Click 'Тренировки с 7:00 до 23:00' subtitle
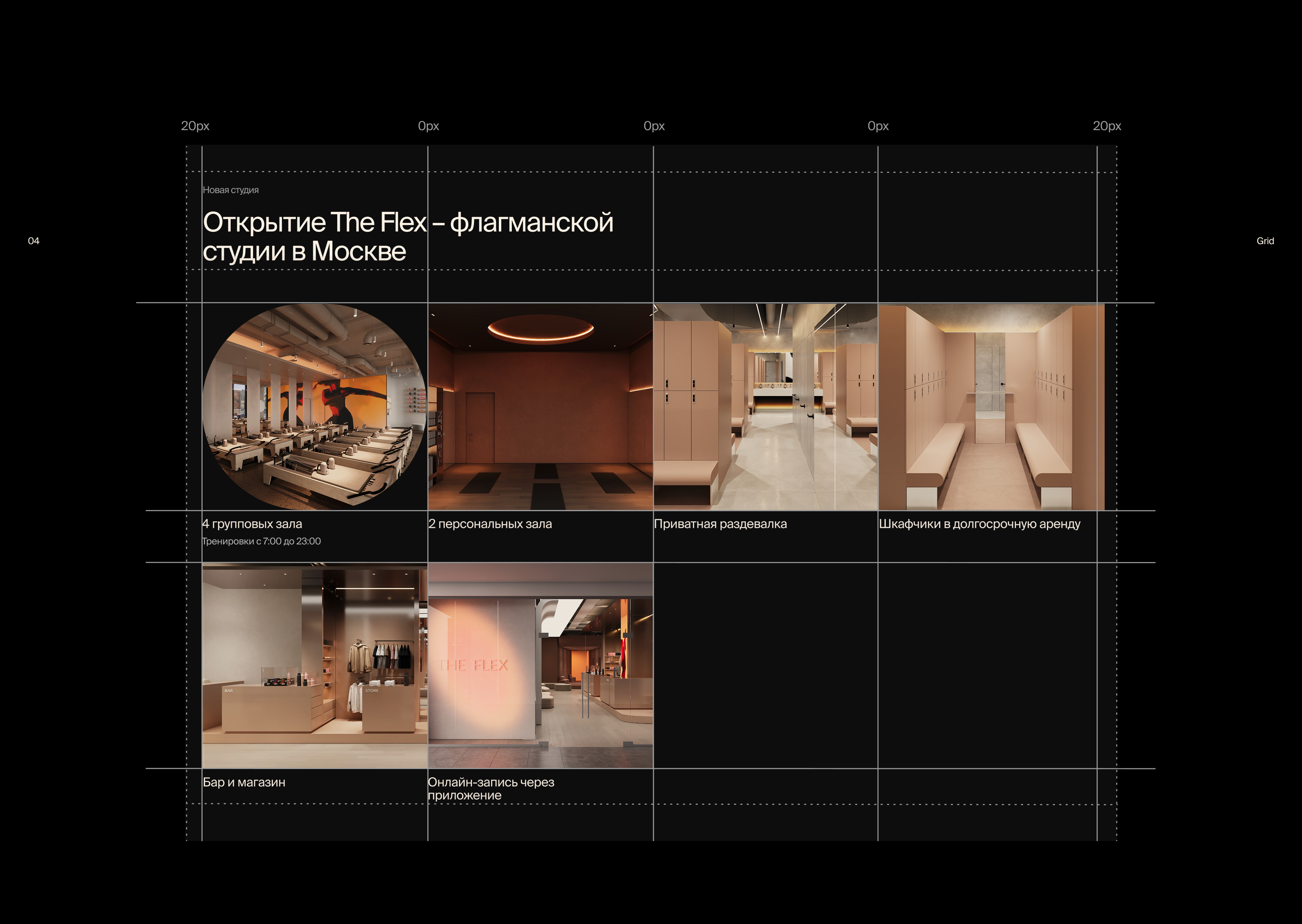Viewport: 1302px width, 924px height. pos(261,541)
